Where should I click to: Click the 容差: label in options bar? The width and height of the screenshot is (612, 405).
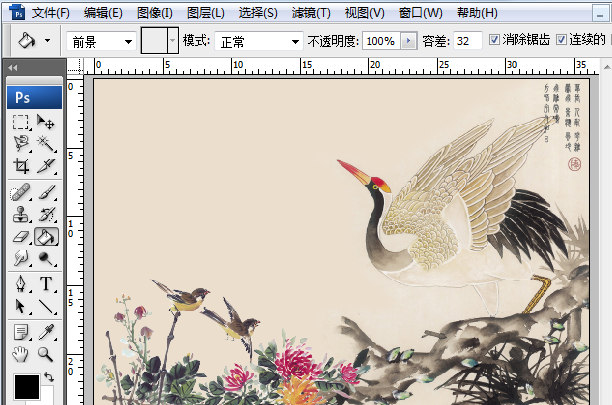point(436,41)
